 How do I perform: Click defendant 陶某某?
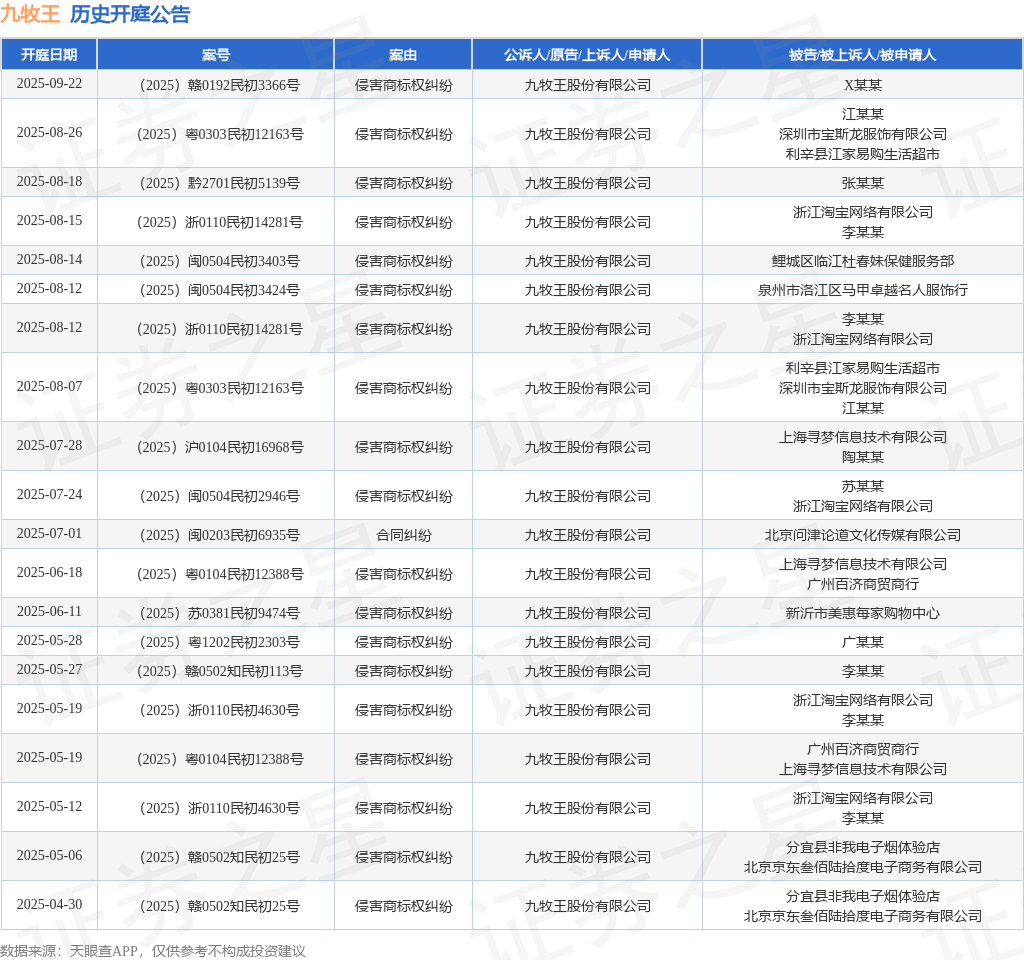pos(863,457)
